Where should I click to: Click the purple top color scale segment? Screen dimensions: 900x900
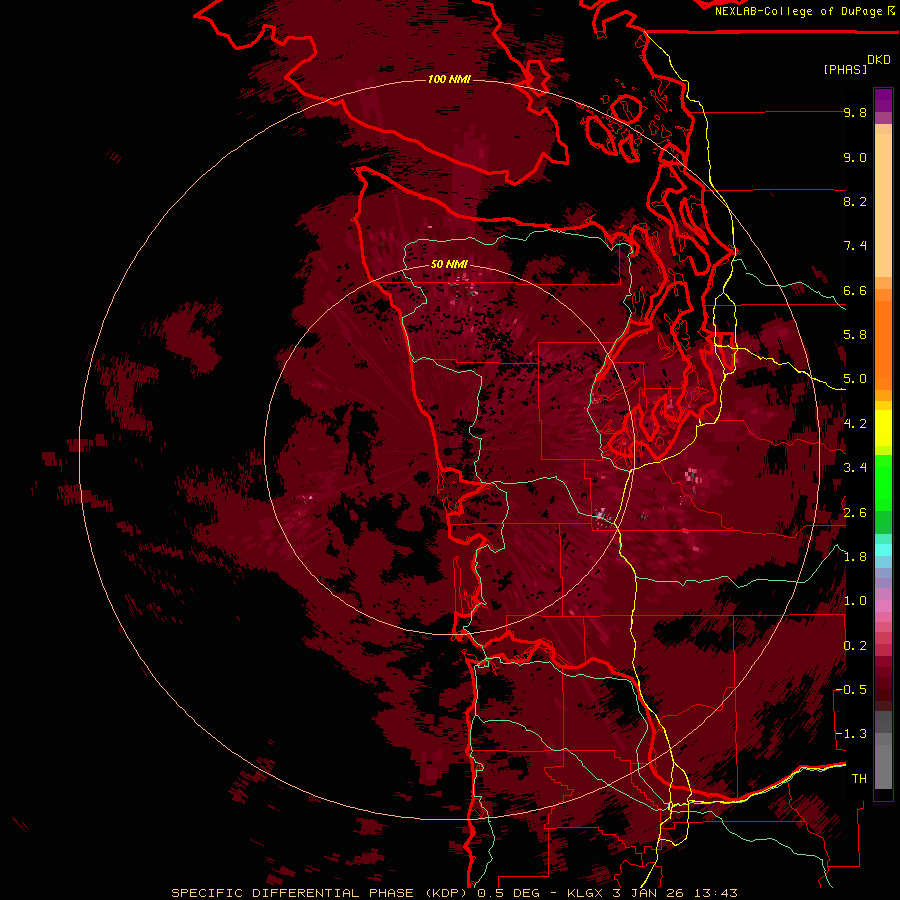coord(883,100)
